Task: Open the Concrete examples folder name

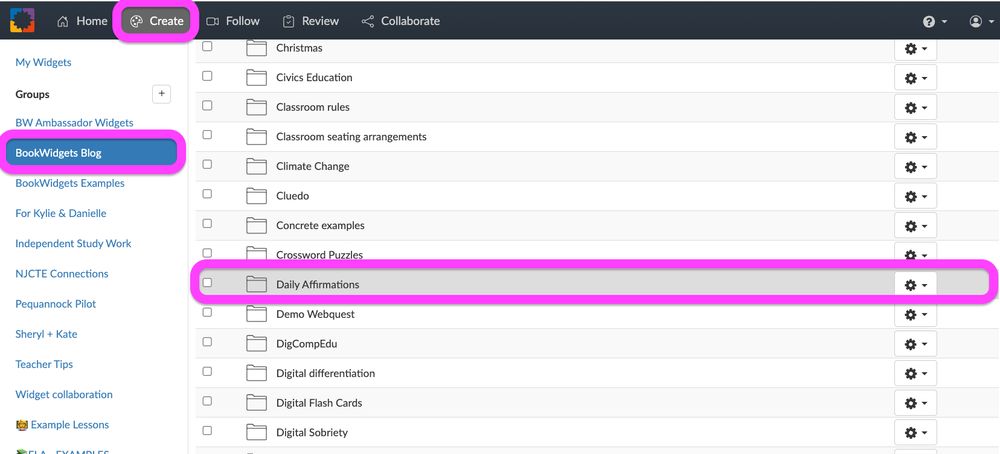Action: 320,225
